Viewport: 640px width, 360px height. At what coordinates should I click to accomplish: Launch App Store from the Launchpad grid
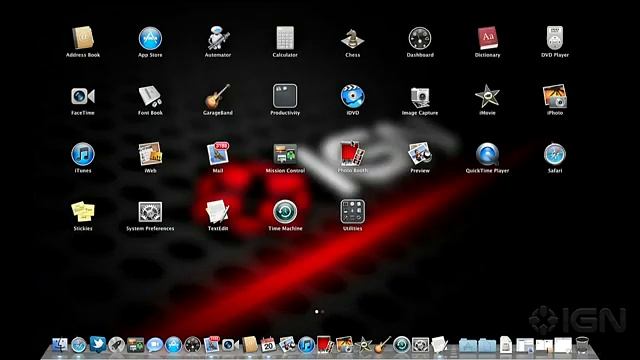tap(150, 38)
